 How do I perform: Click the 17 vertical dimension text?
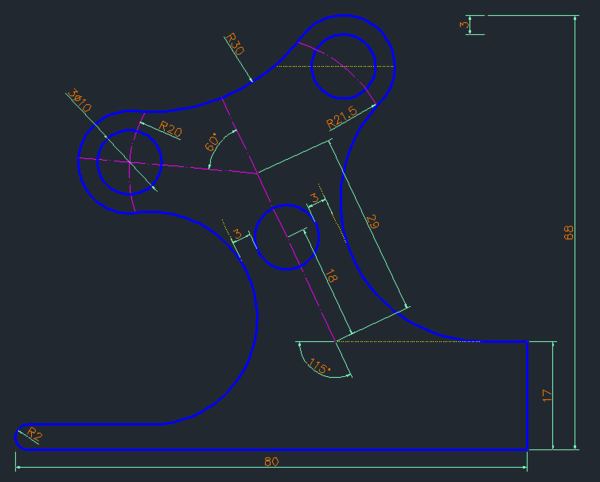(x=546, y=395)
